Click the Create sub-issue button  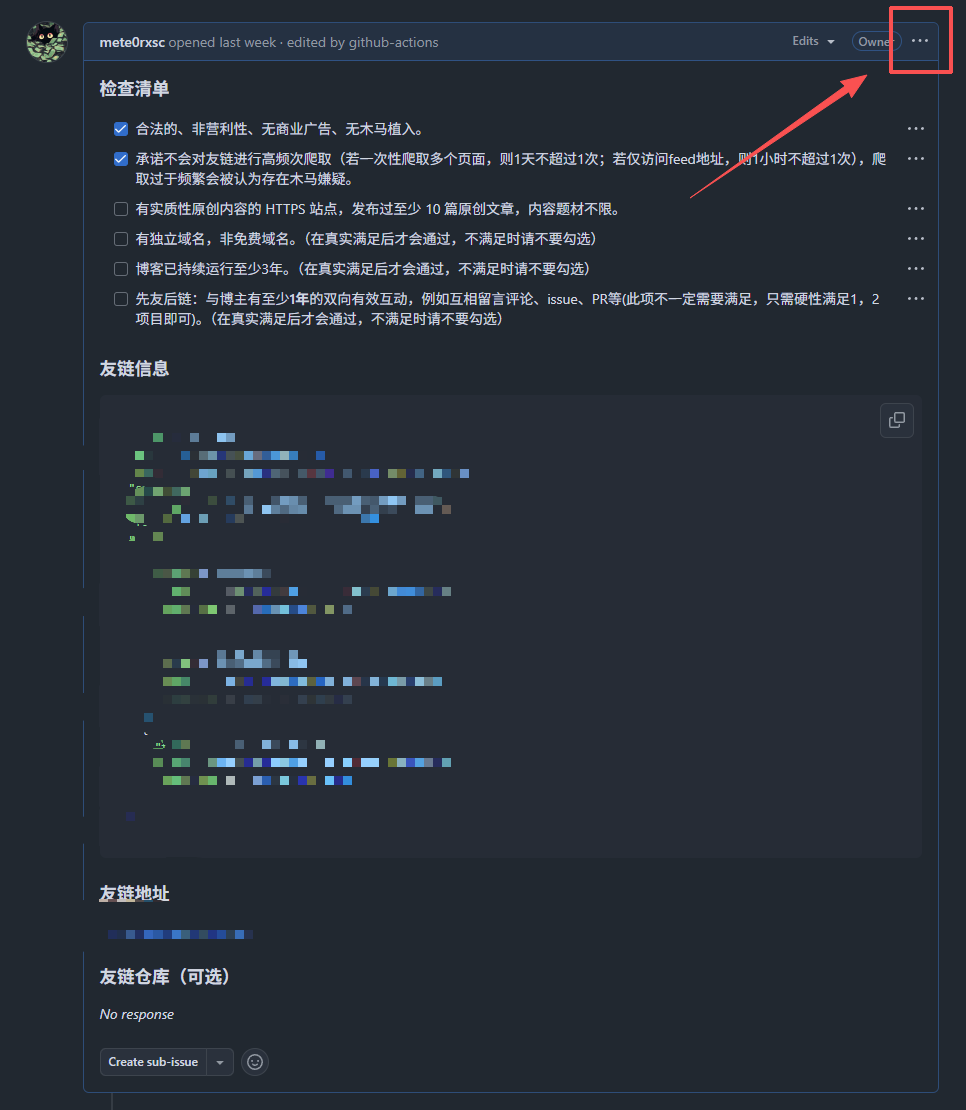(152, 1062)
